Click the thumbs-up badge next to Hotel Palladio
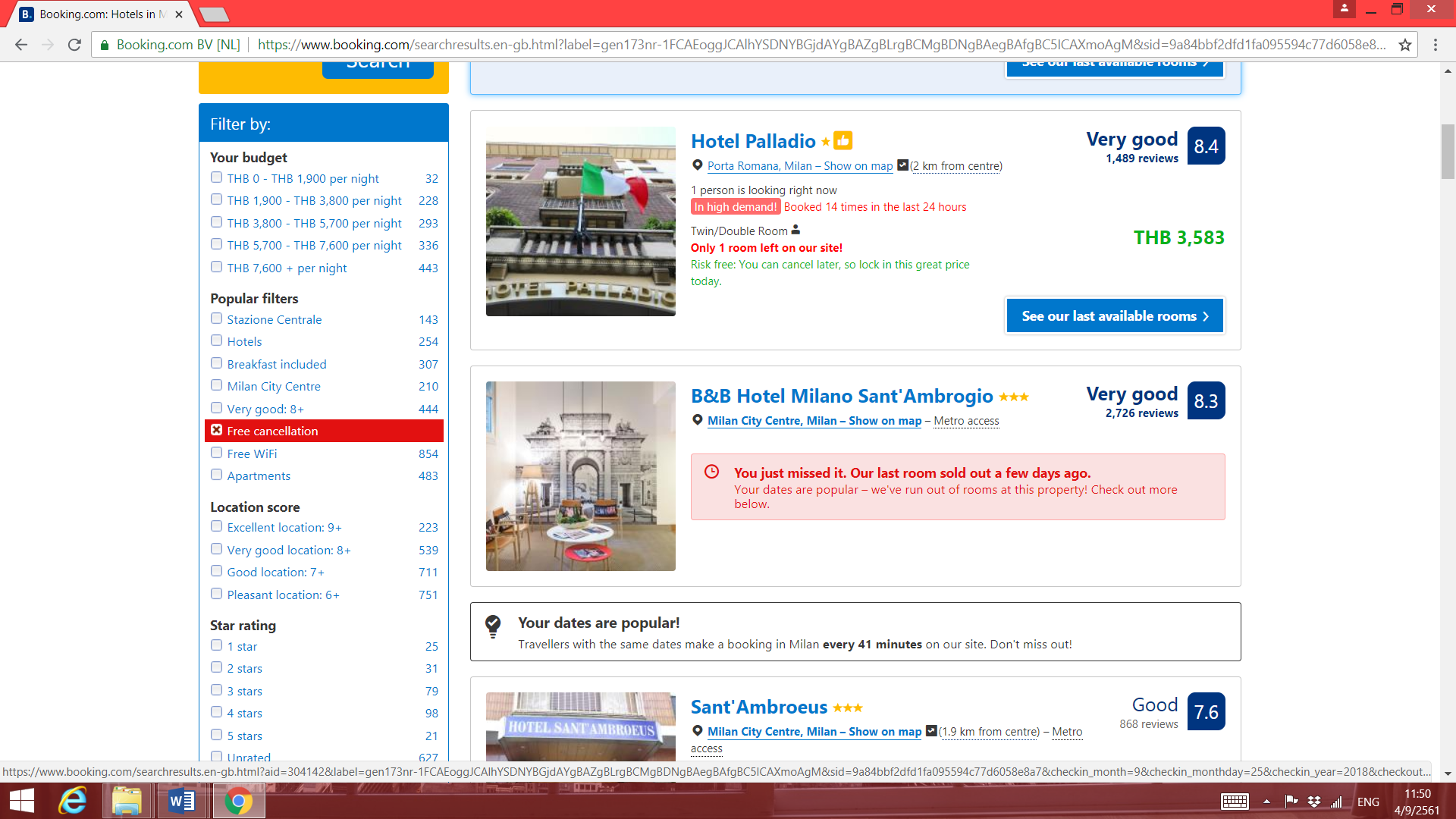The width and height of the screenshot is (1456, 819). [843, 140]
